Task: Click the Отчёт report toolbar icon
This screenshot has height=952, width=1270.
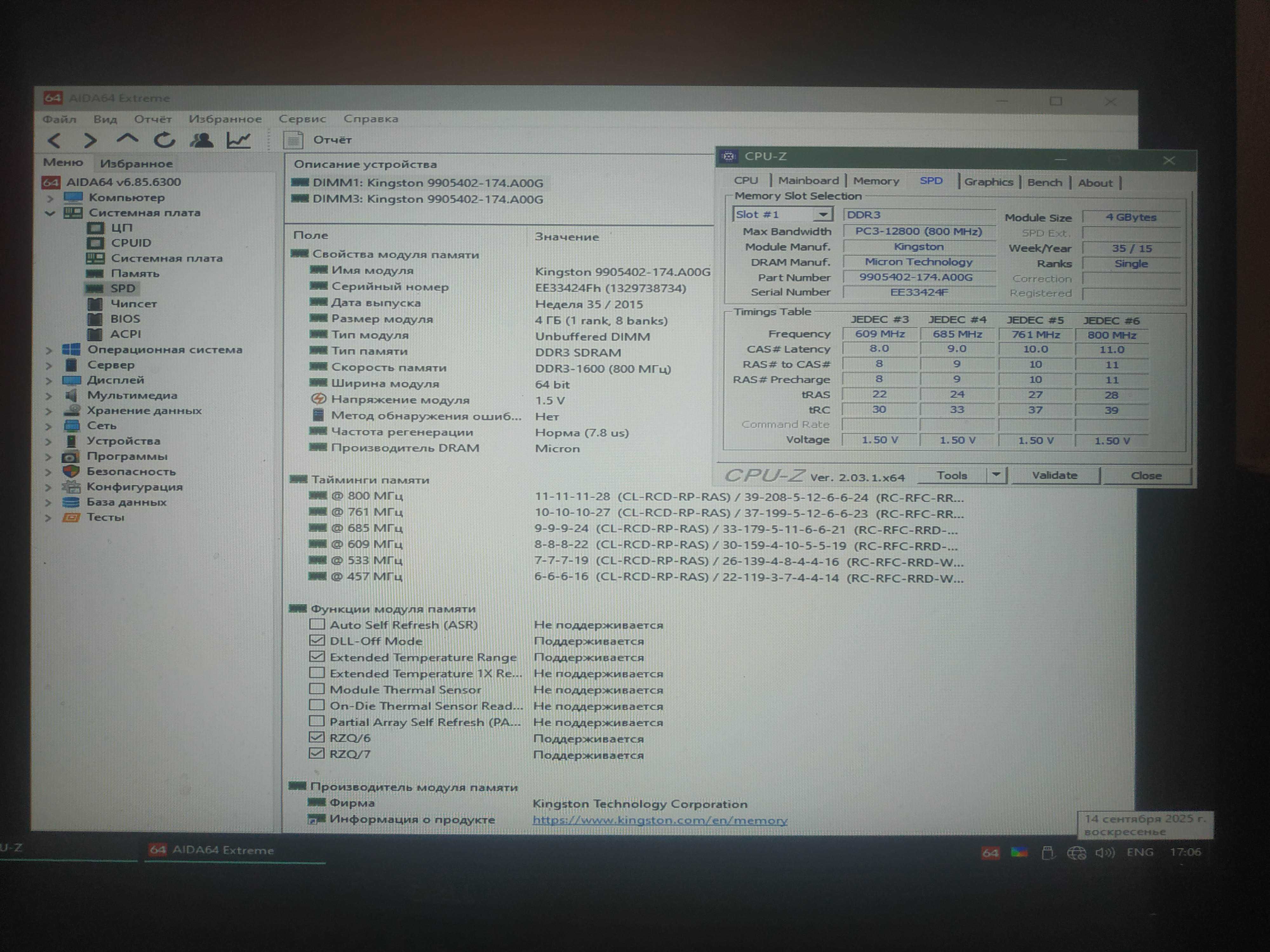Action: pos(293,140)
